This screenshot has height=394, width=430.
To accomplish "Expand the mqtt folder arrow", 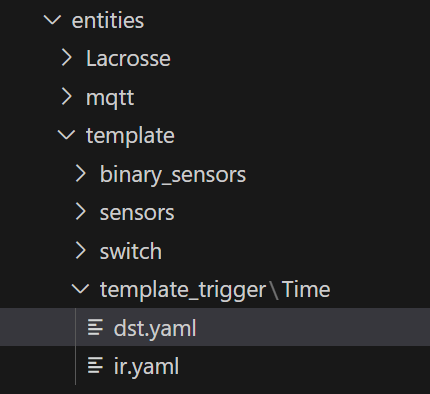I will [x=67, y=97].
